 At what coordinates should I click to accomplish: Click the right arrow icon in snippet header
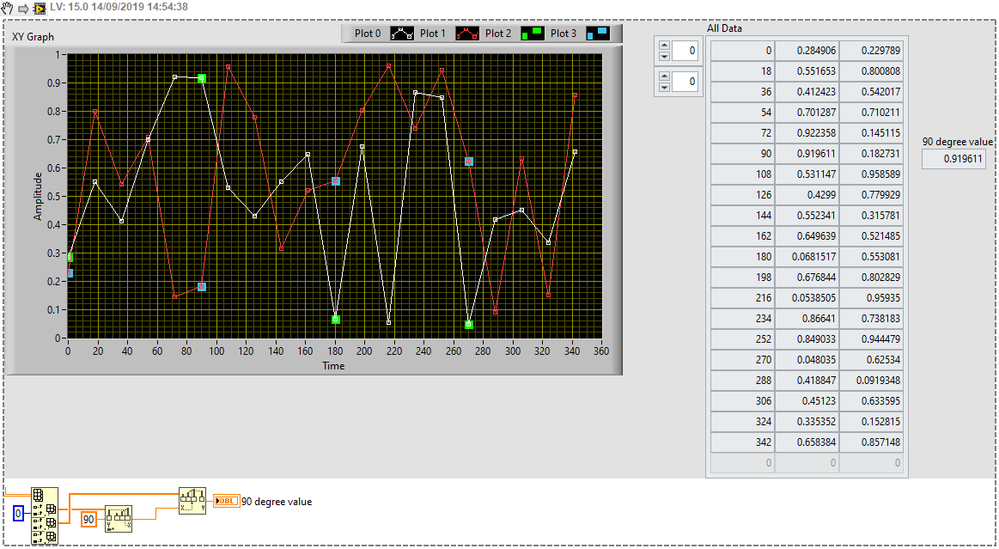(24, 8)
